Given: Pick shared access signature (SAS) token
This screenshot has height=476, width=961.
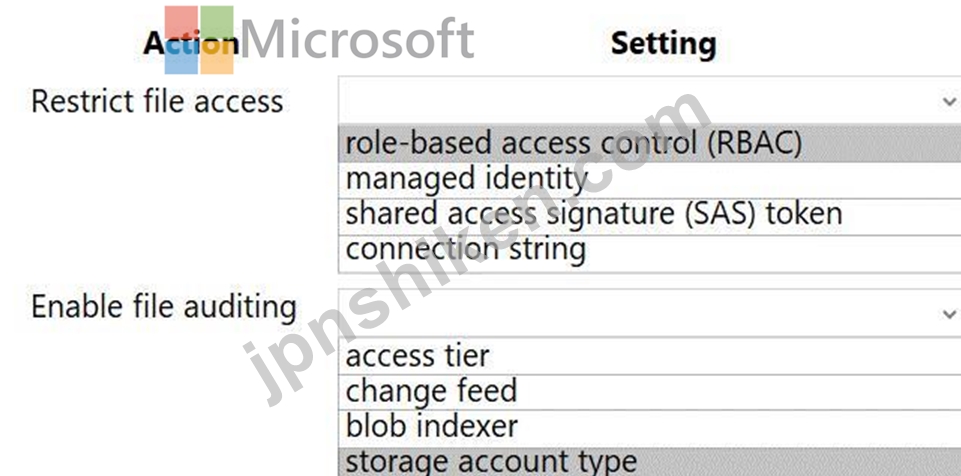Looking at the screenshot, I should tap(649, 216).
